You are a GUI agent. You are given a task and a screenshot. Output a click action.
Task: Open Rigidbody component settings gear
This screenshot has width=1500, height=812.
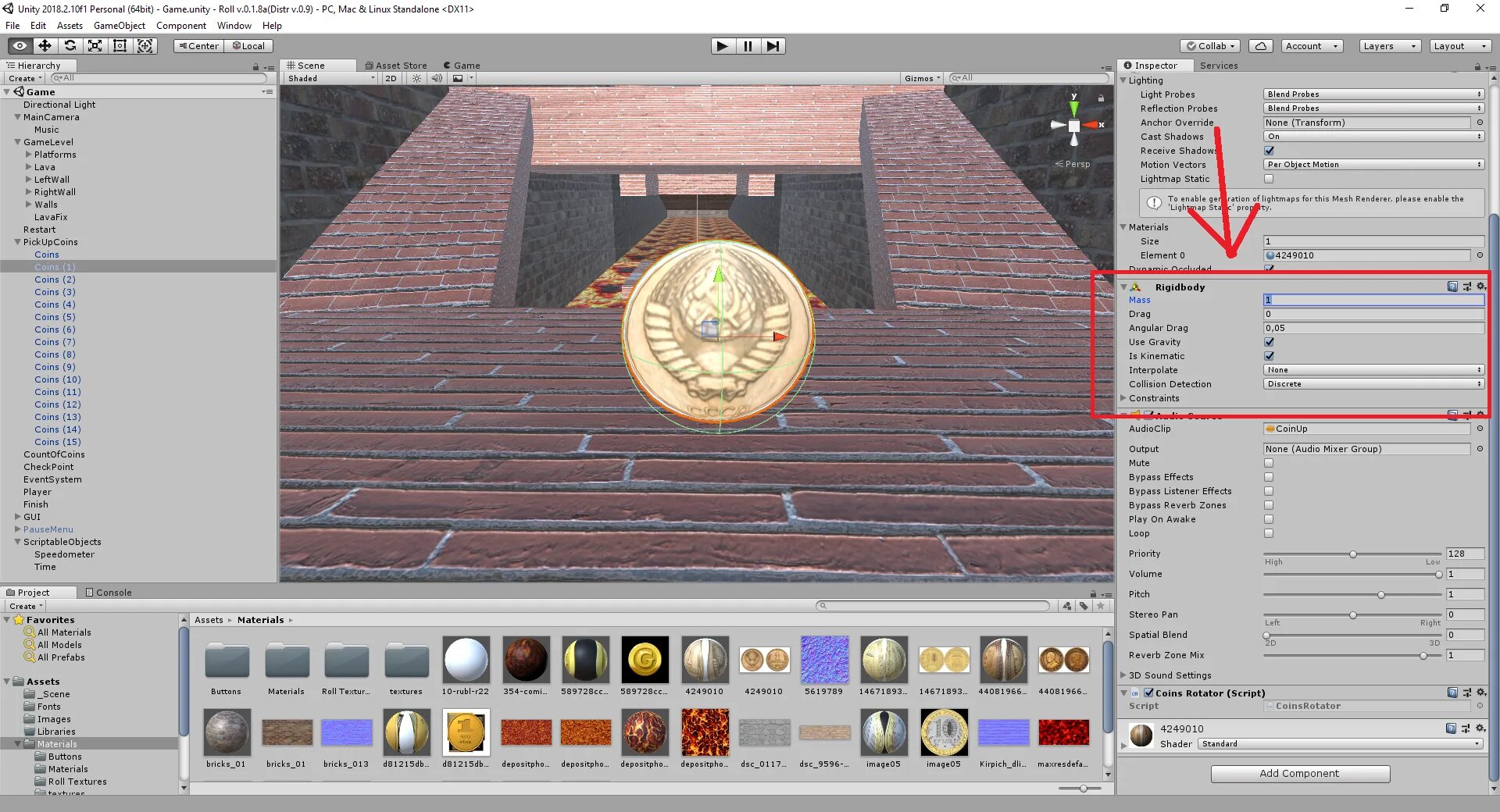point(1480,287)
